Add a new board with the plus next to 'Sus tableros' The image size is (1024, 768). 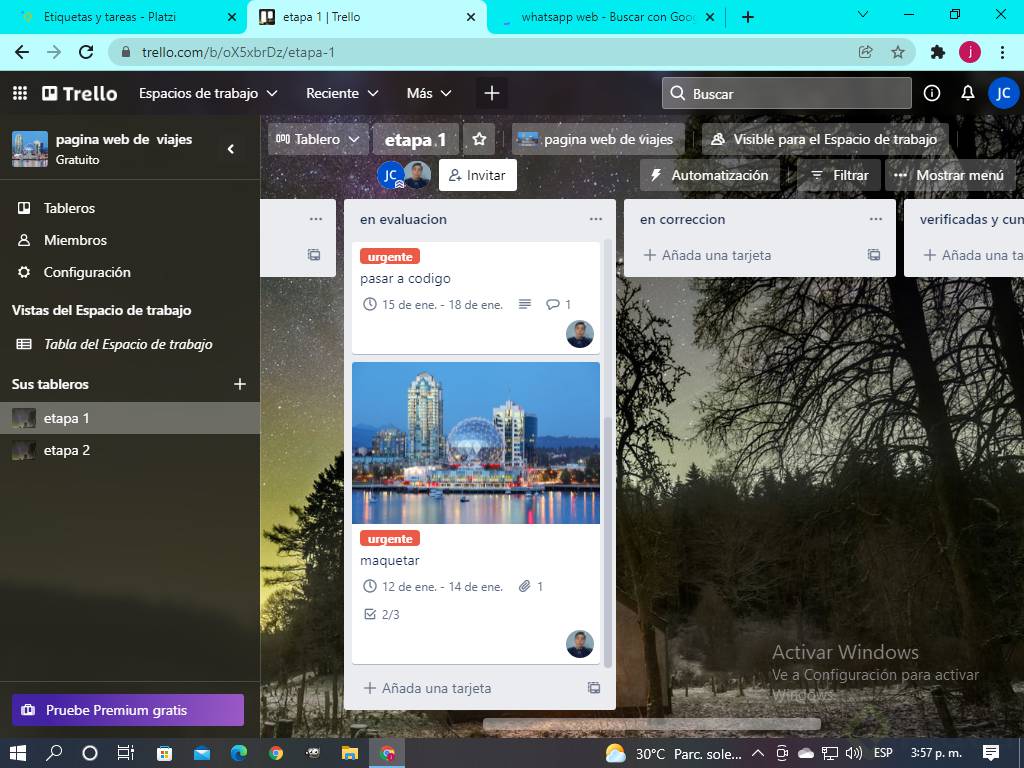point(240,384)
